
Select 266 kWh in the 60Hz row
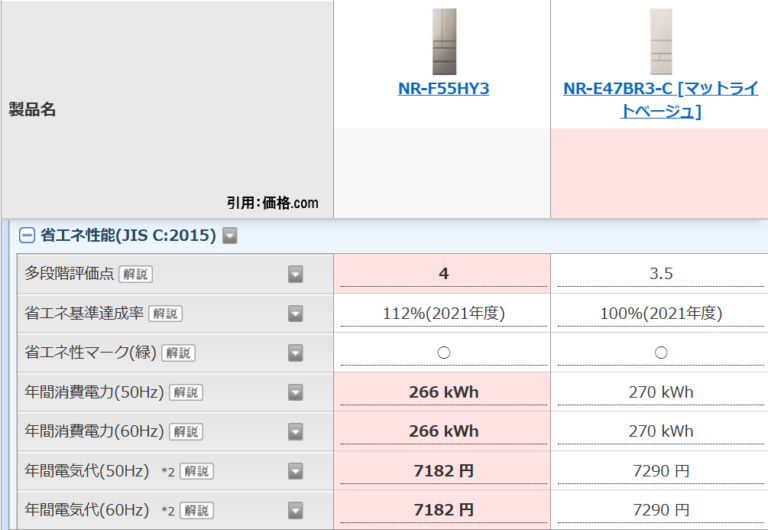click(442, 432)
